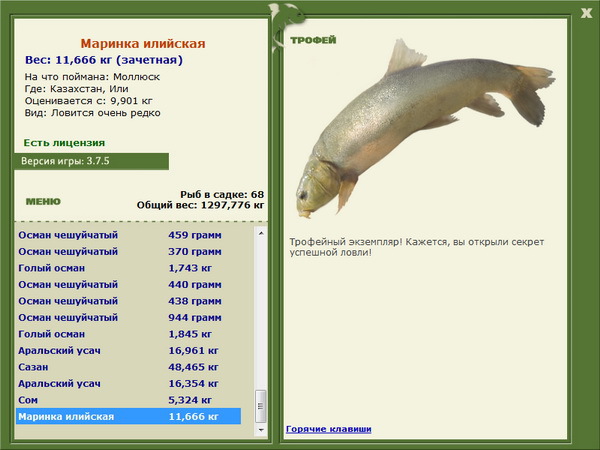
Task: Click the scroll down arrow of fish list
Action: [x=261, y=430]
